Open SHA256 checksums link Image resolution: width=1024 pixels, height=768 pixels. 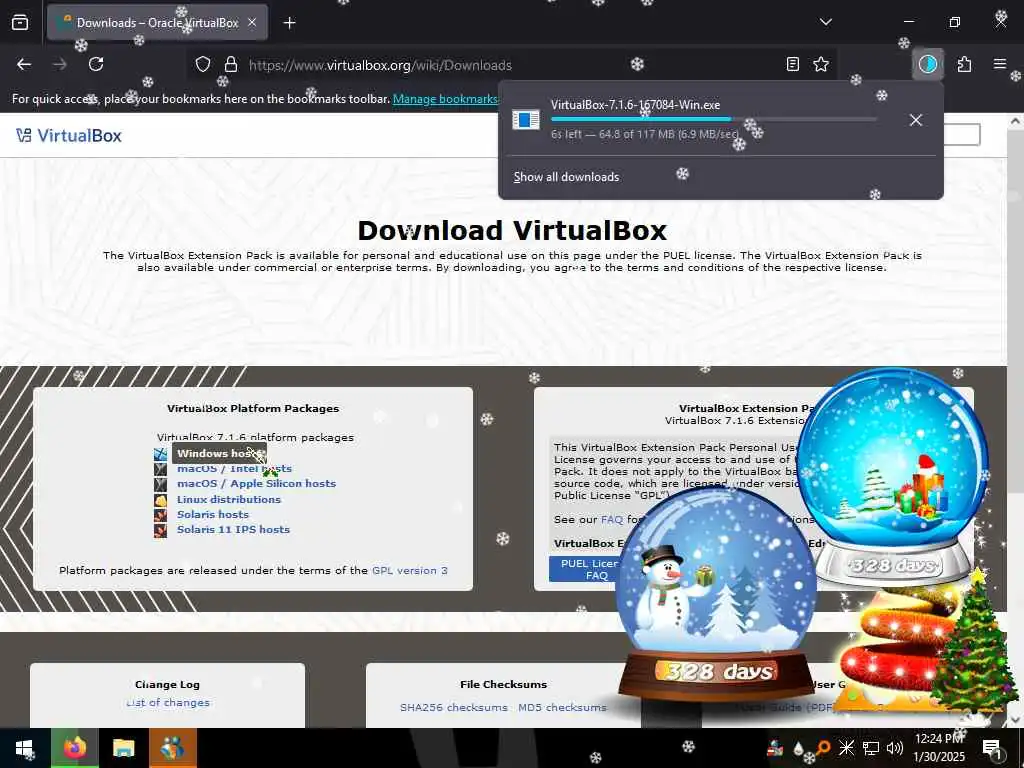point(454,707)
